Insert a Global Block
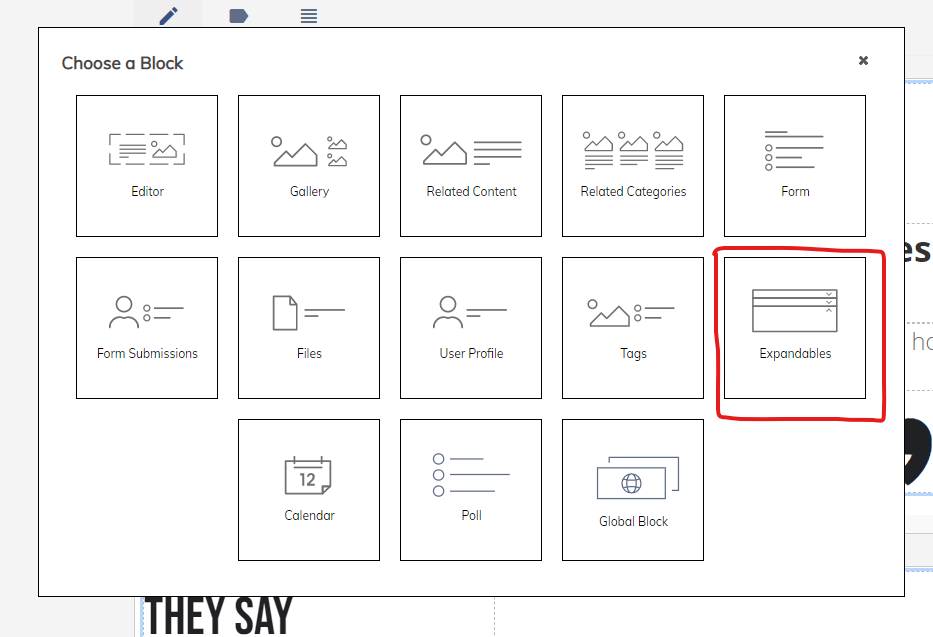The image size is (933, 637). coord(633,490)
